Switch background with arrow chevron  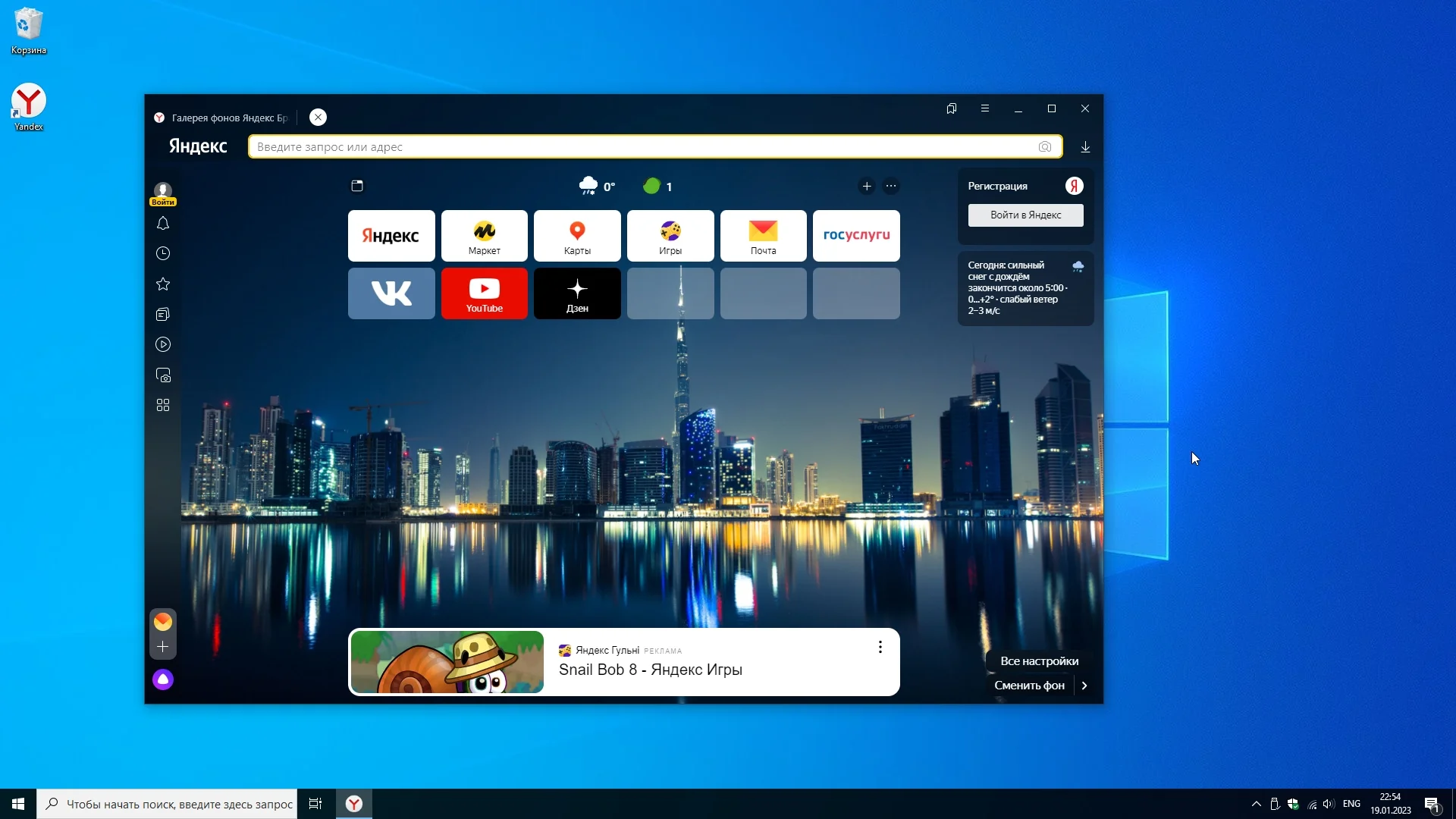tap(1084, 686)
